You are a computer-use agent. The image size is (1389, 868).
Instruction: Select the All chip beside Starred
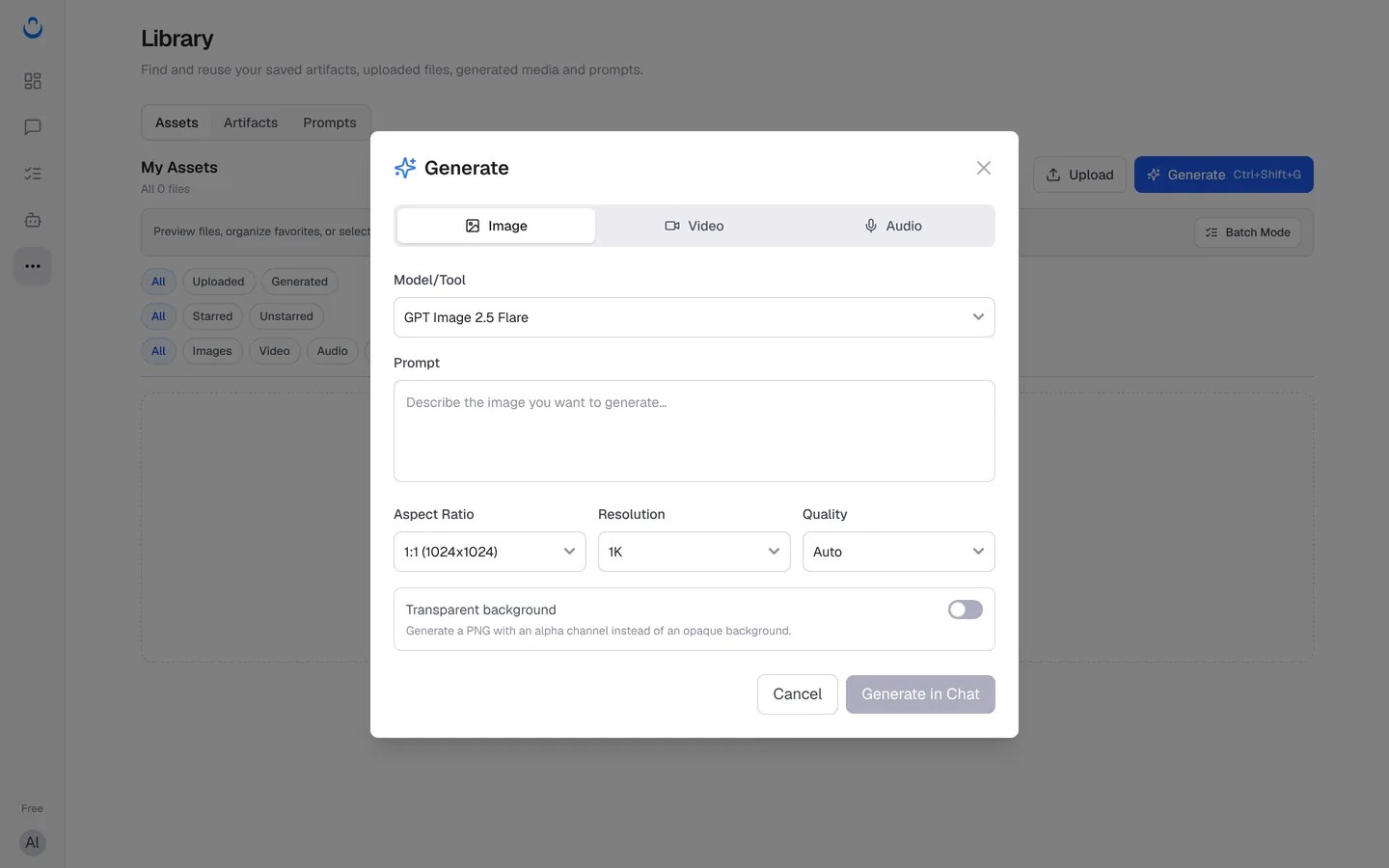coord(158,316)
